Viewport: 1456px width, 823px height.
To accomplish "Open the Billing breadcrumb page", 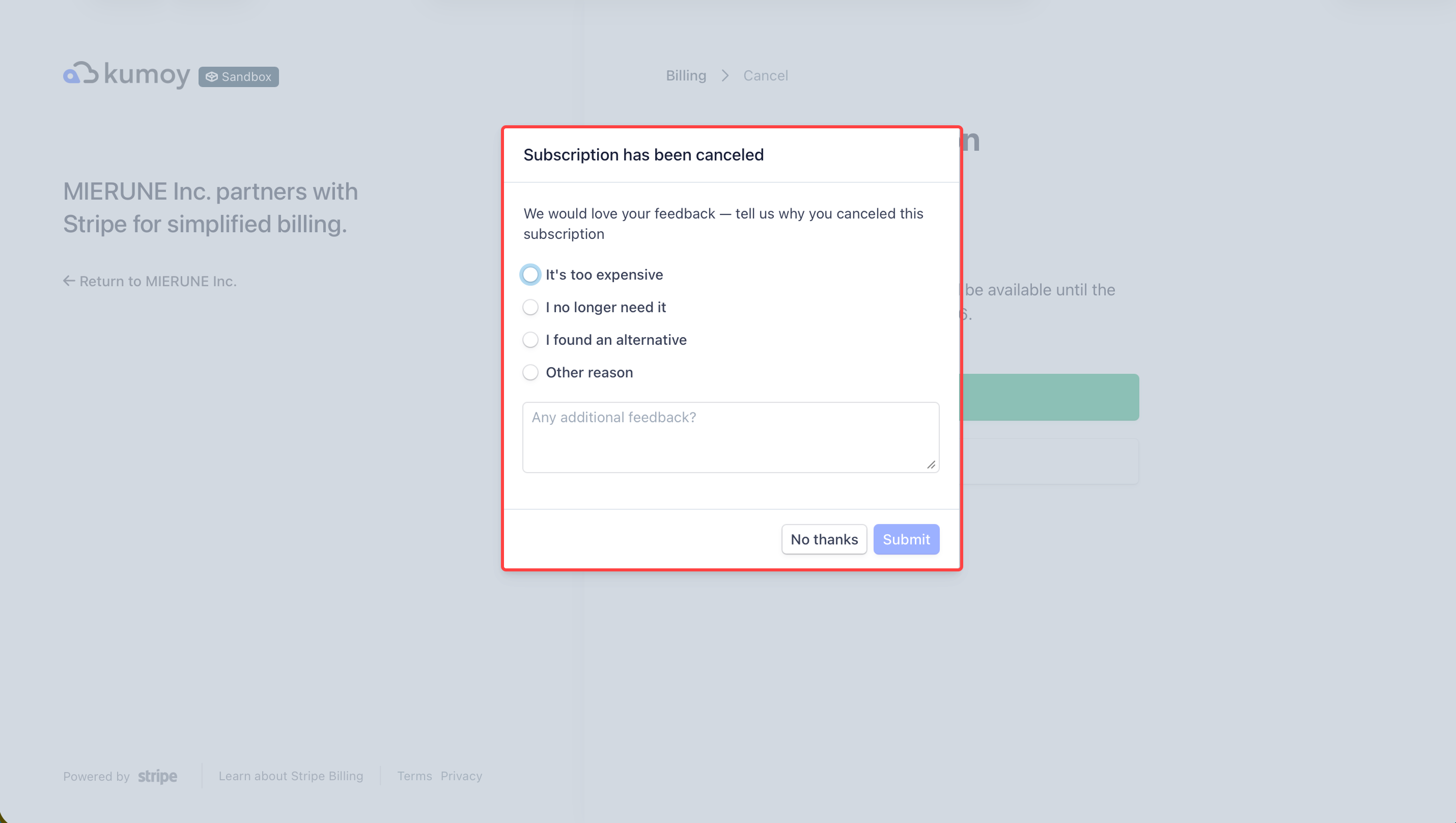I will coord(686,75).
